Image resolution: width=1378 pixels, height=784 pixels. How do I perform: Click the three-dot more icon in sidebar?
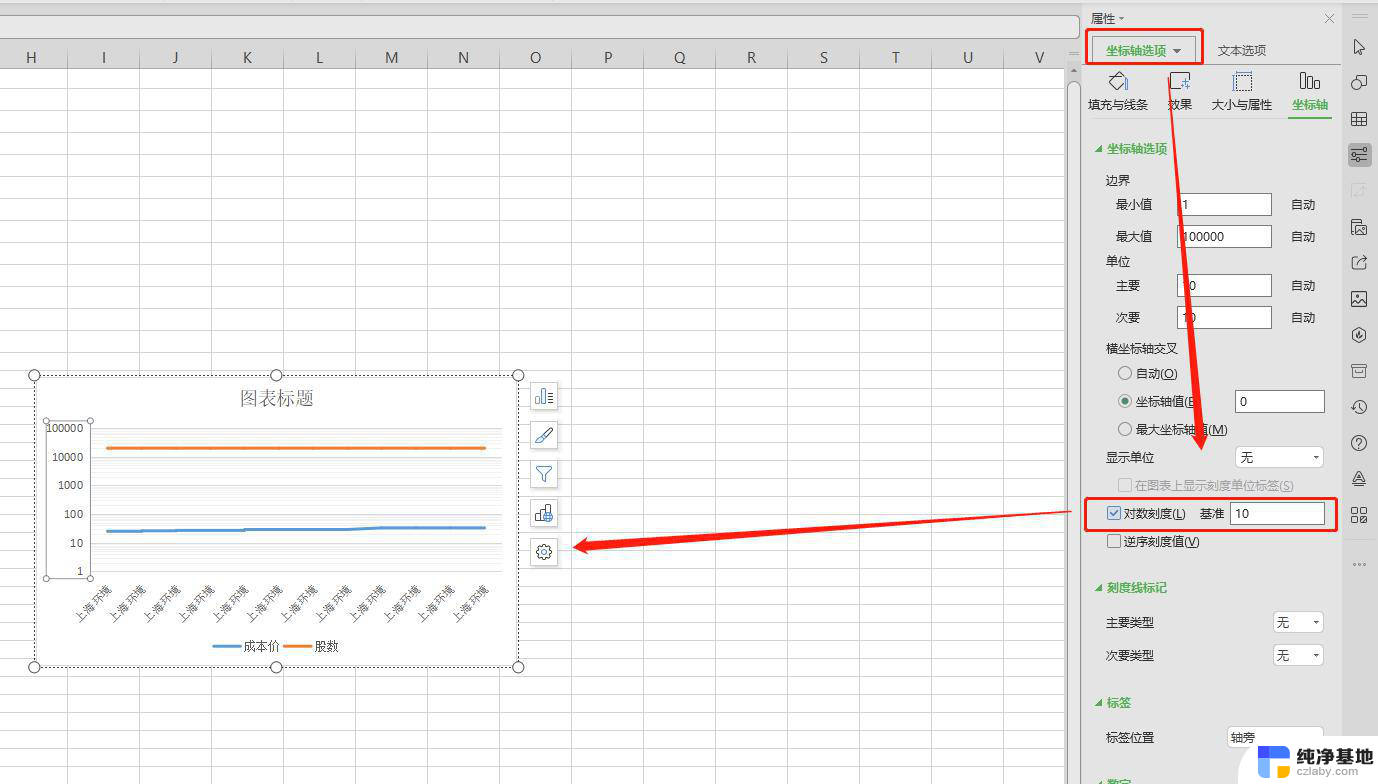(x=1359, y=564)
